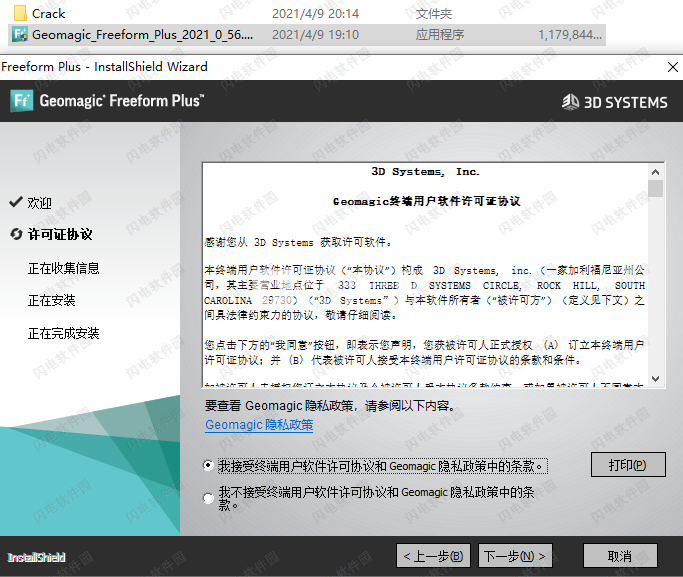Click the license heading Geomagic终端用户软件许可证协议
This screenshot has height=577, width=683.
426,201
